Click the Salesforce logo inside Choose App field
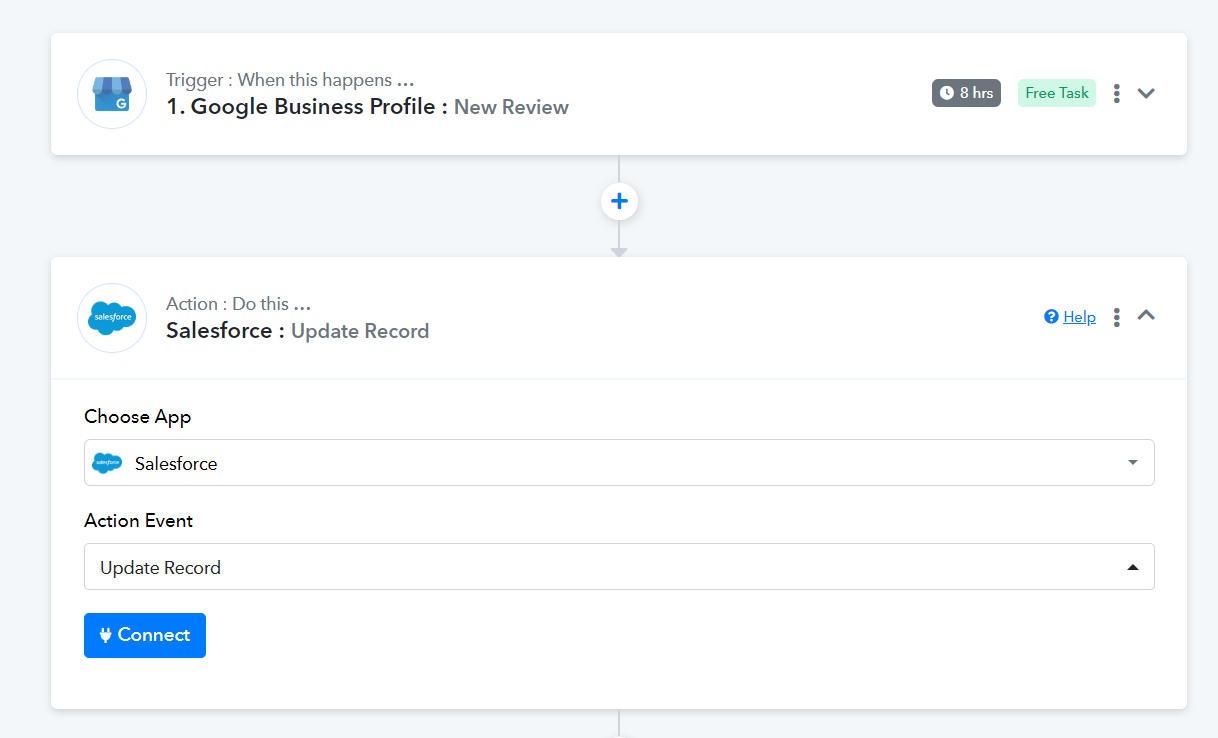This screenshot has width=1218, height=738. click(x=107, y=463)
